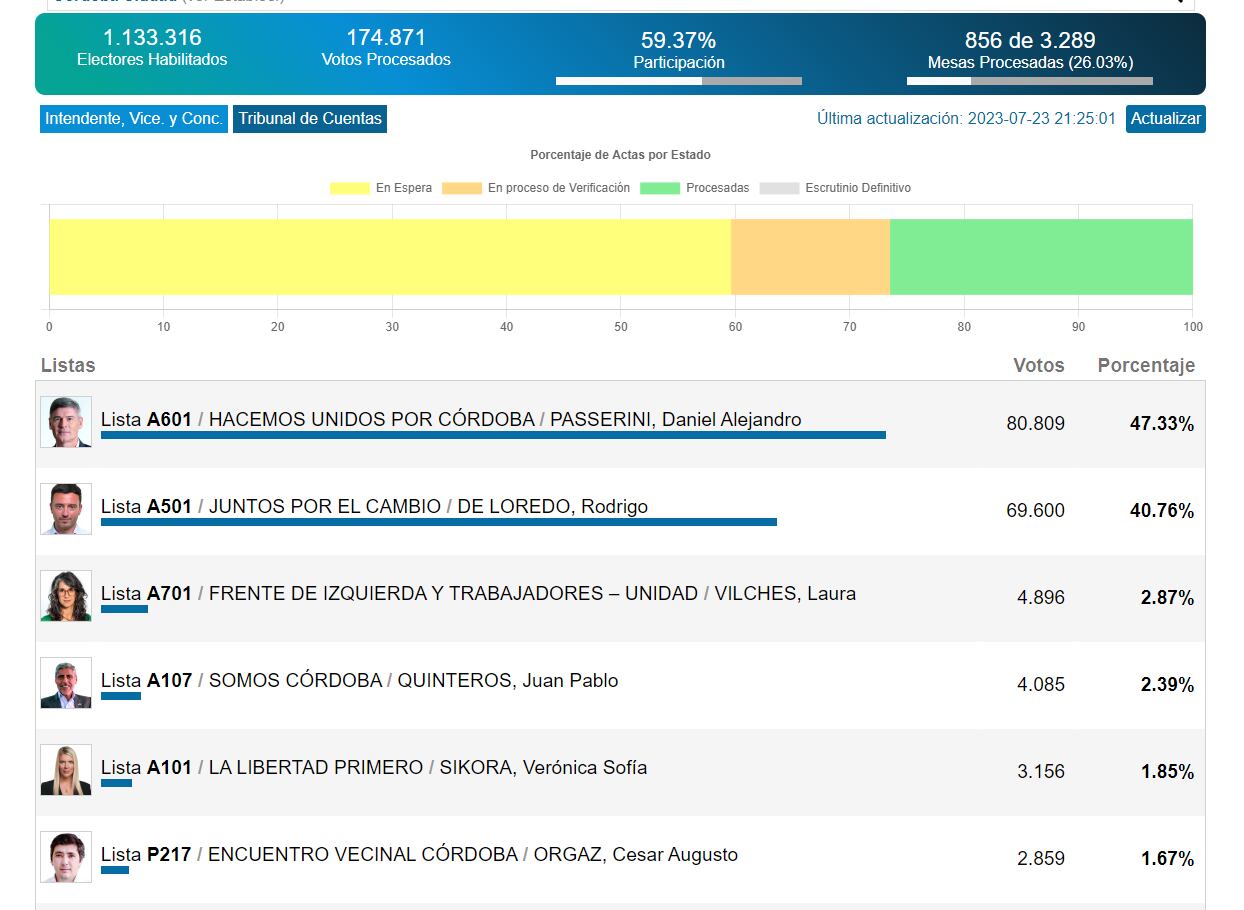Switch to 'Intendente, Vice. y Conc.' tab
Screen dimensions: 1244x910
(x=134, y=119)
